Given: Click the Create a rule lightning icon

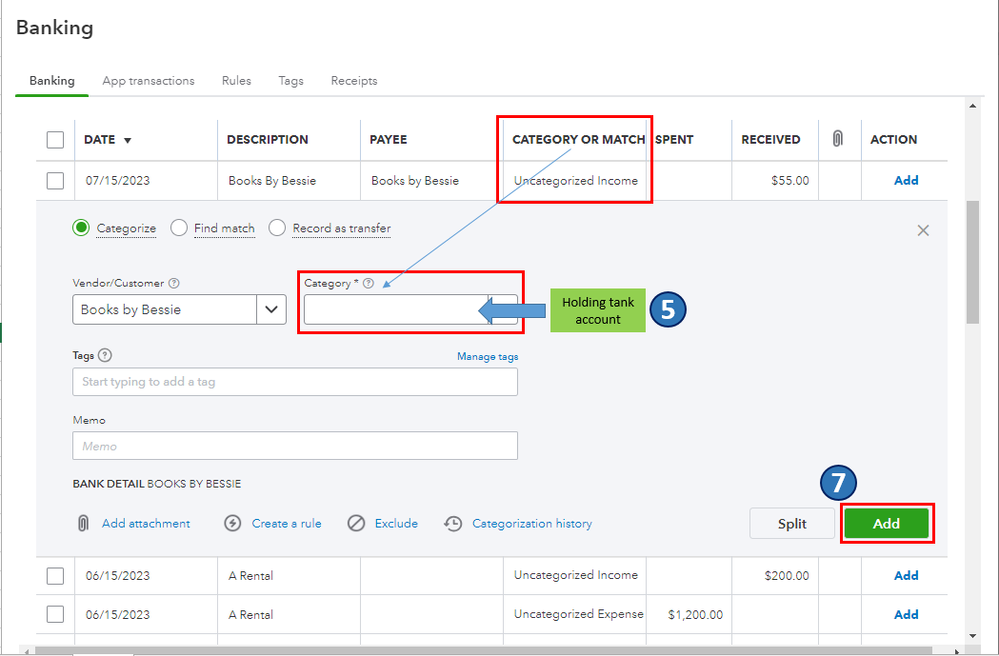Looking at the screenshot, I should pos(233,523).
